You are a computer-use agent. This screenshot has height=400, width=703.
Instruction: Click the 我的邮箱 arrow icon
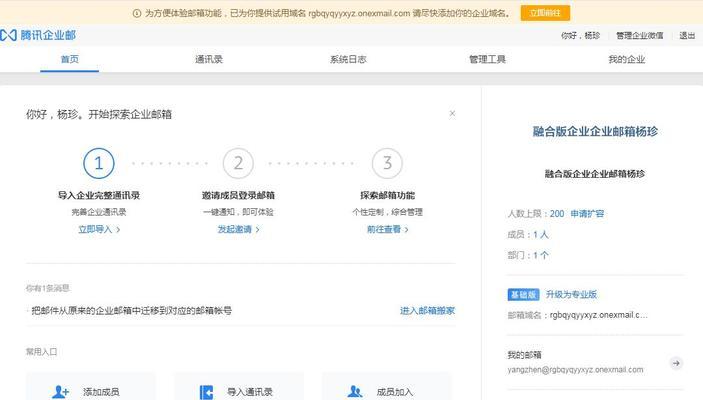point(676,363)
